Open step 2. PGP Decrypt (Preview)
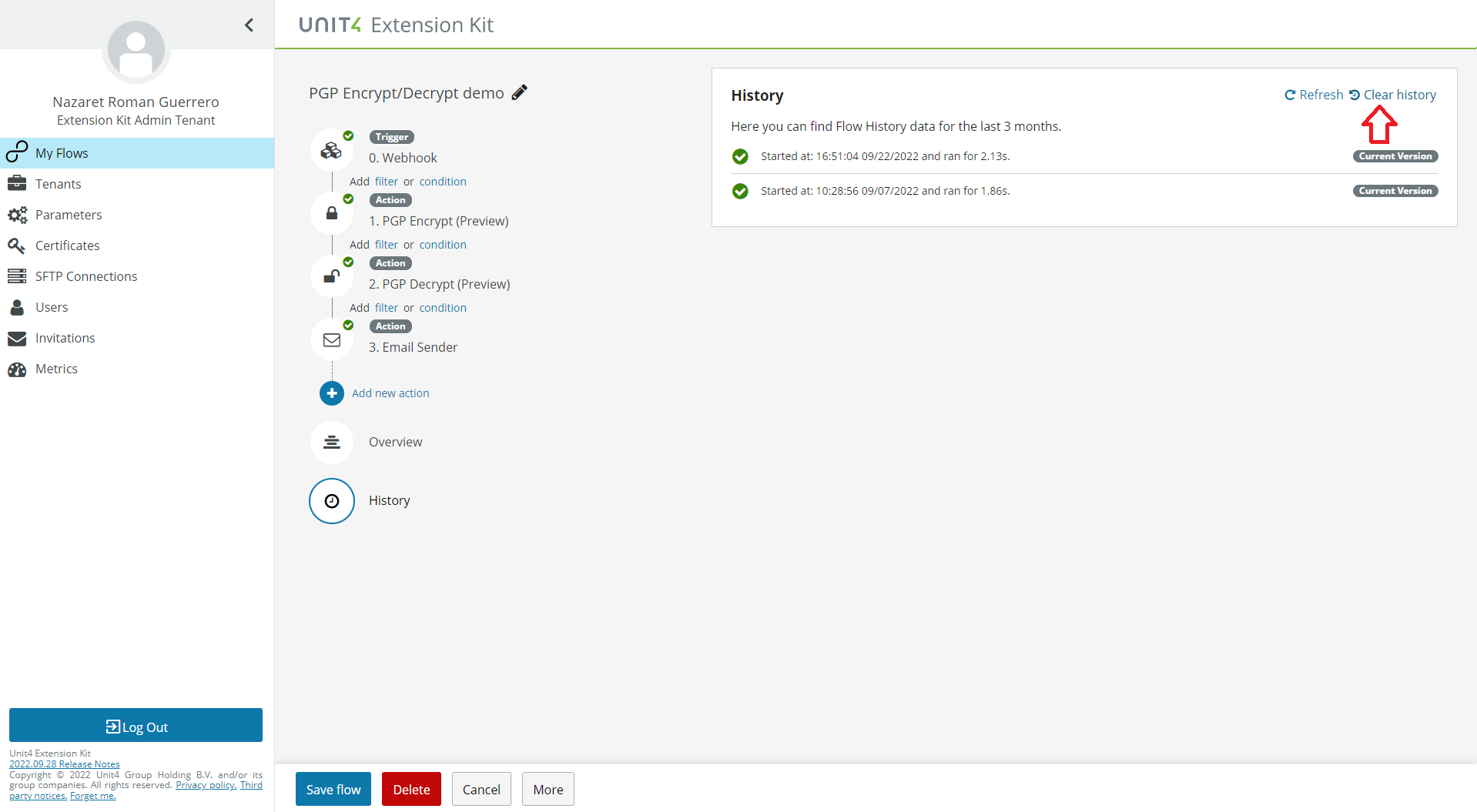Image resolution: width=1477 pixels, height=812 pixels. coord(440,284)
